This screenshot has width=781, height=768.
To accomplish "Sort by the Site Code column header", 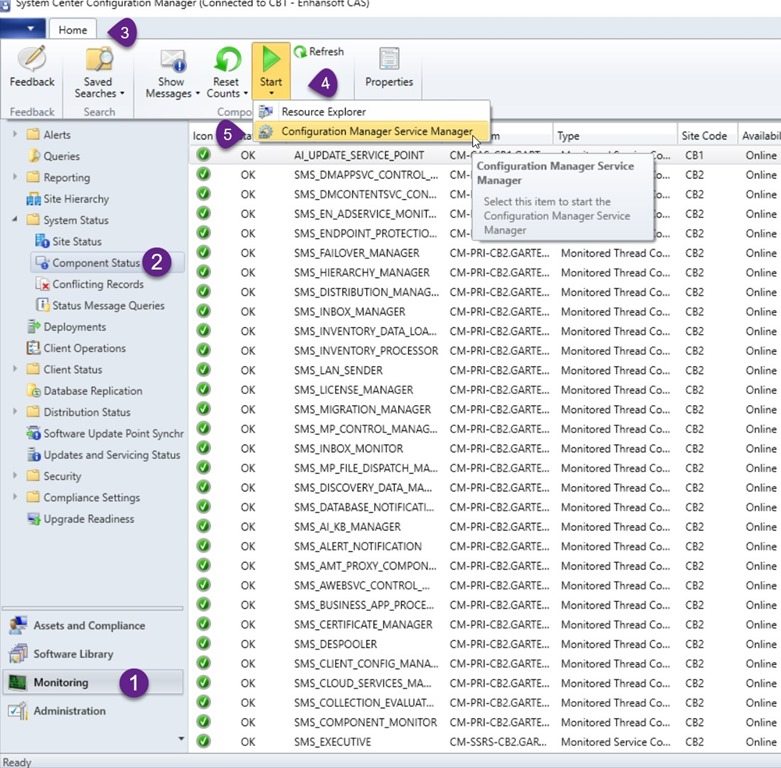I will coord(705,135).
